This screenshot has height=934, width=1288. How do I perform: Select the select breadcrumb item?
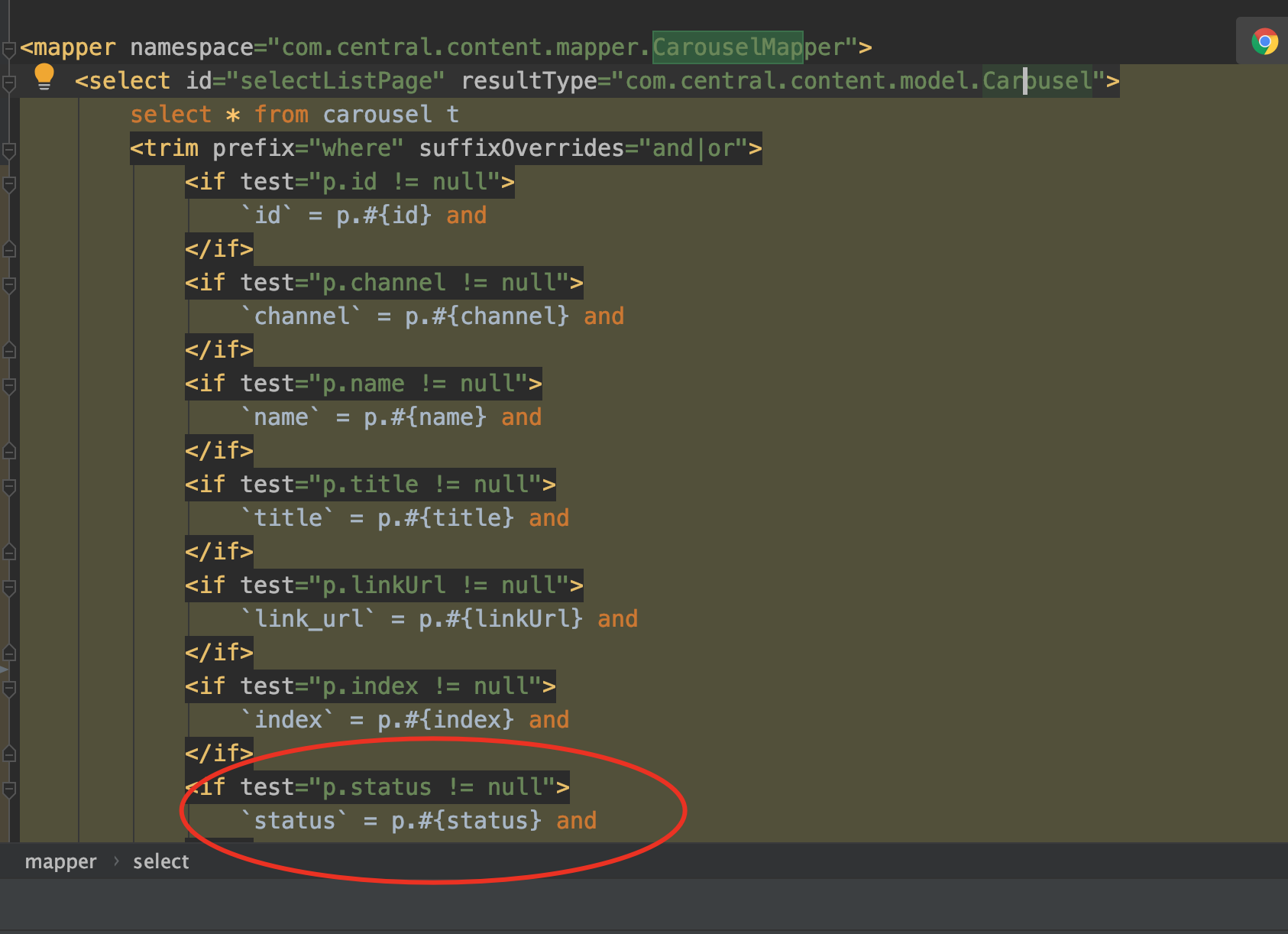pyautogui.click(x=160, y=861)
